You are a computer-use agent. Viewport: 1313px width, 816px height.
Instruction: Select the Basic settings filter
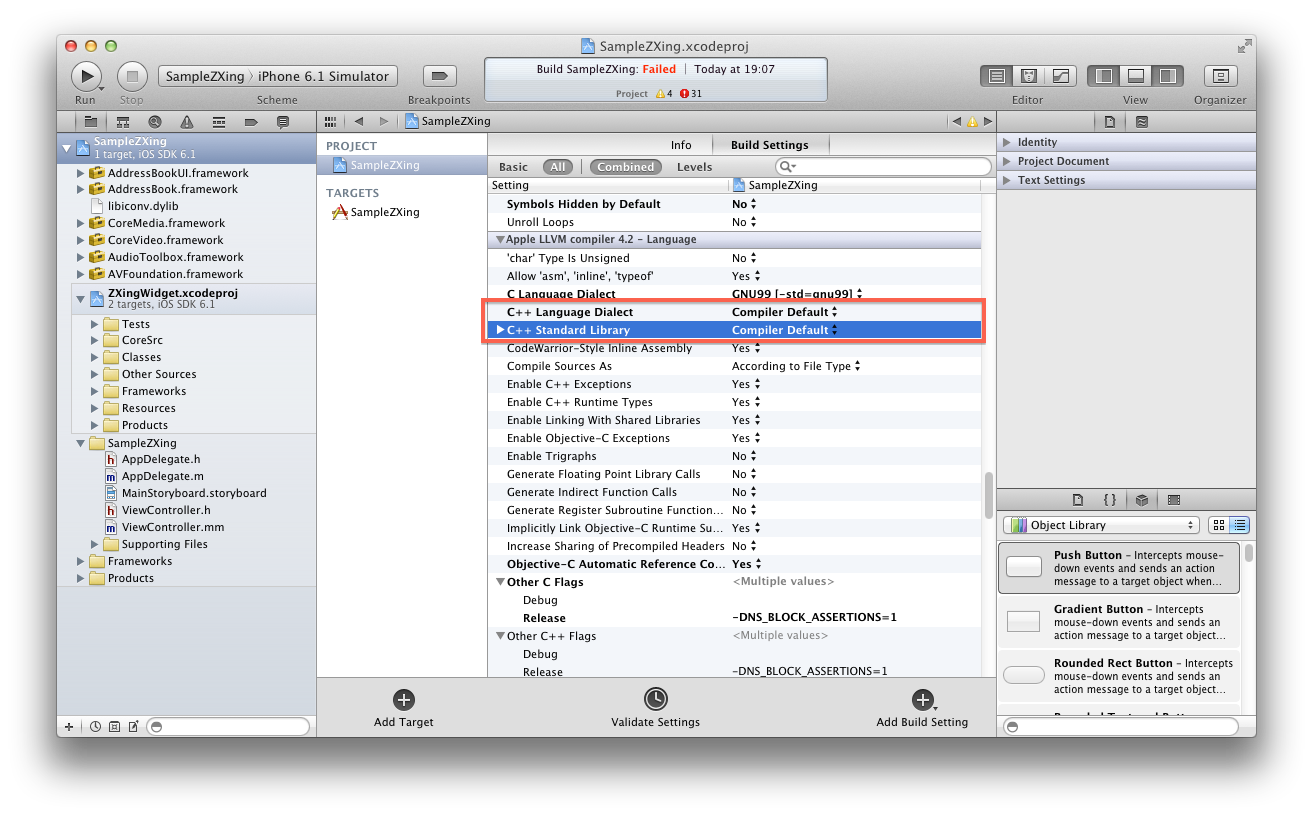click(513, 167)
